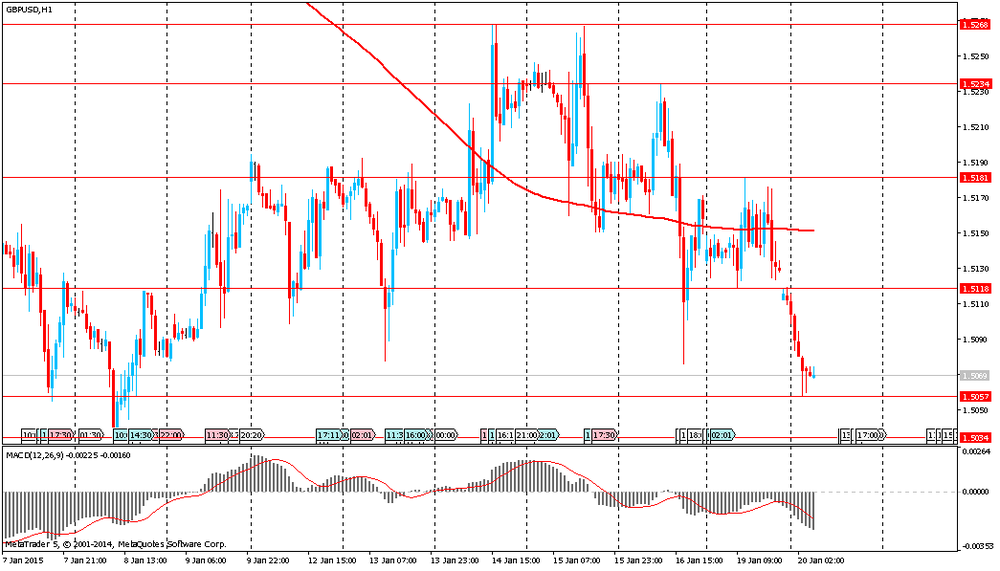Select the 17:00 upcoming event marker
Viewport: 1000px width, 571px height.
pyautogui.click(x=870, y=435)
